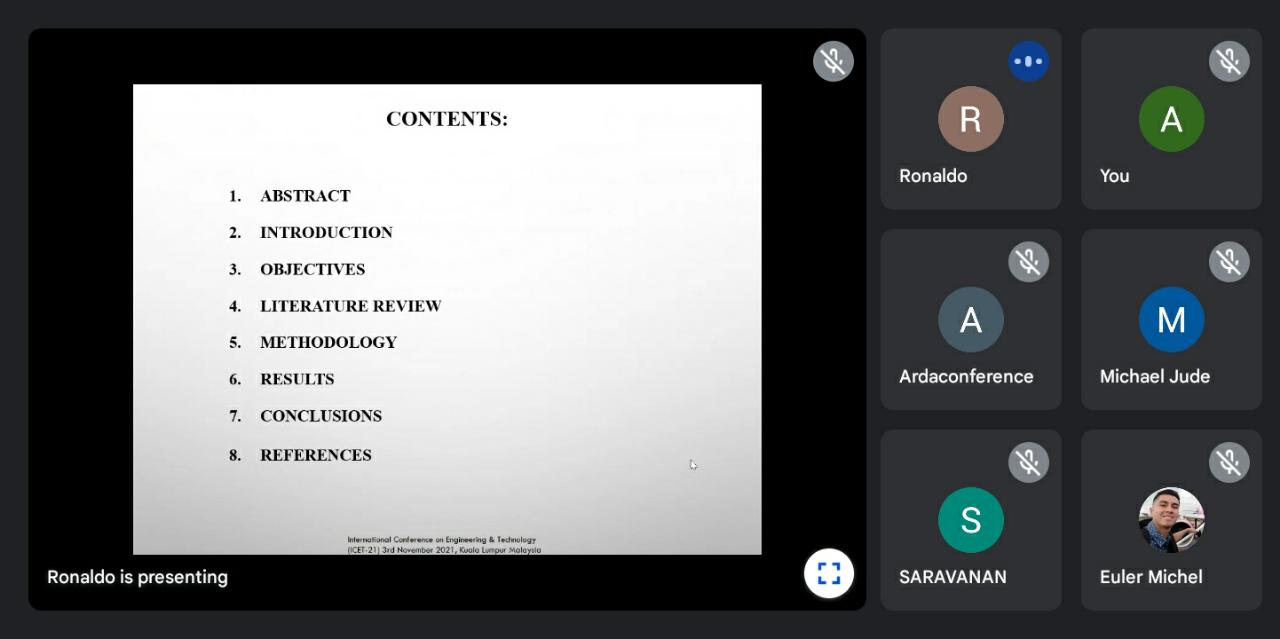1280x639 pixels.
Task: Select SARAVANAN's teal S avatar
Action: [x=971, y=520]
